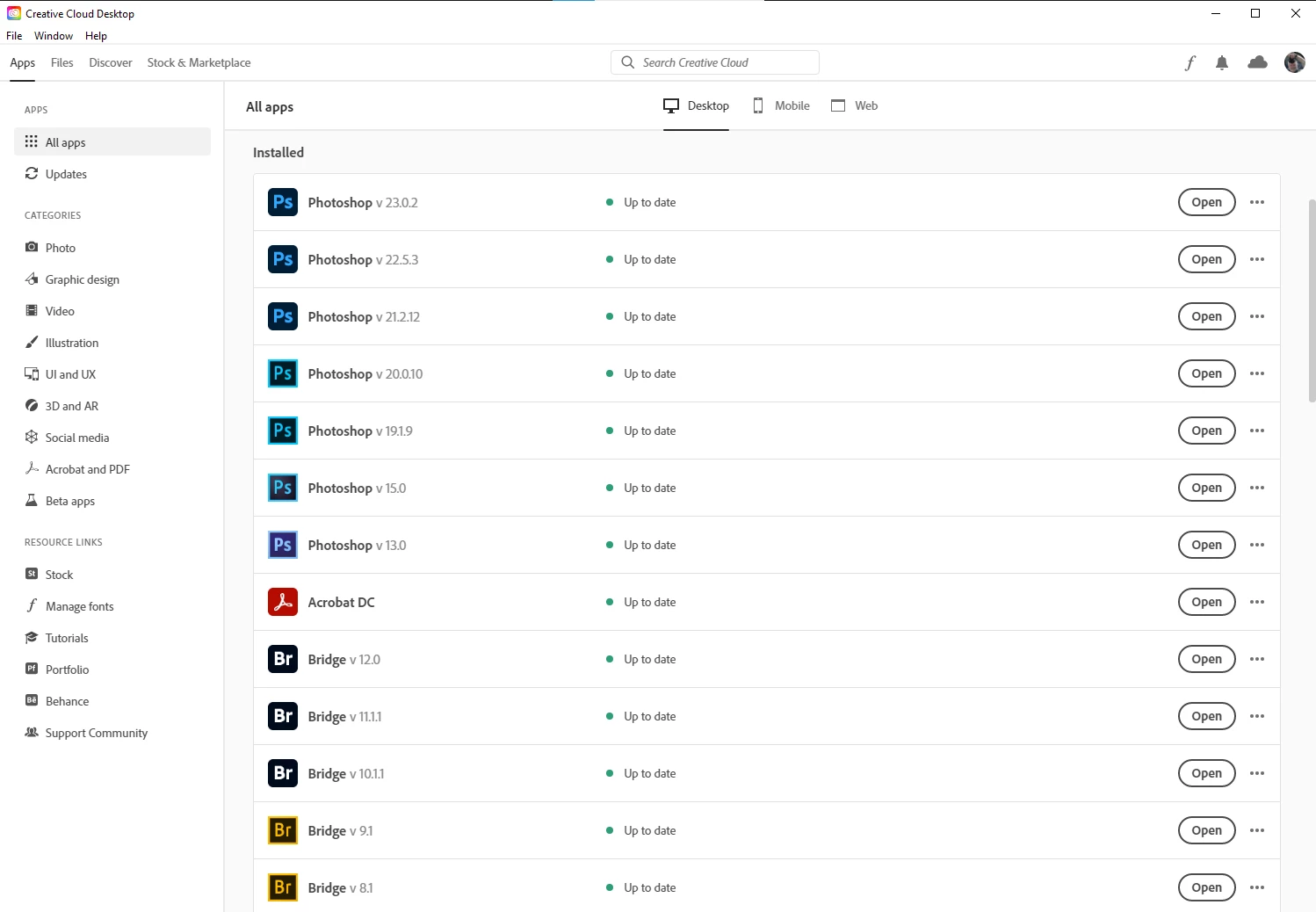The height and width of the screenshot is (912, 1316).
Task: Click Open for Acrobat DC
Action: 1206,602
